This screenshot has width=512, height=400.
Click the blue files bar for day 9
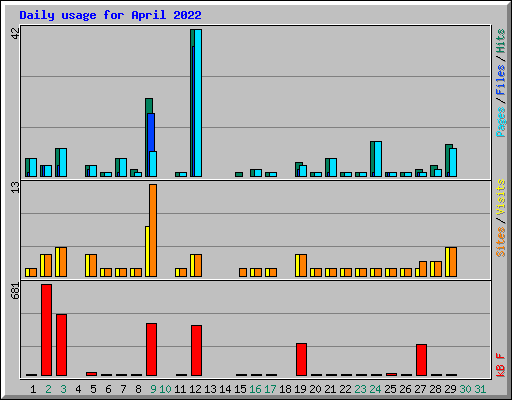pyautogui.click(x=151, y=132)
